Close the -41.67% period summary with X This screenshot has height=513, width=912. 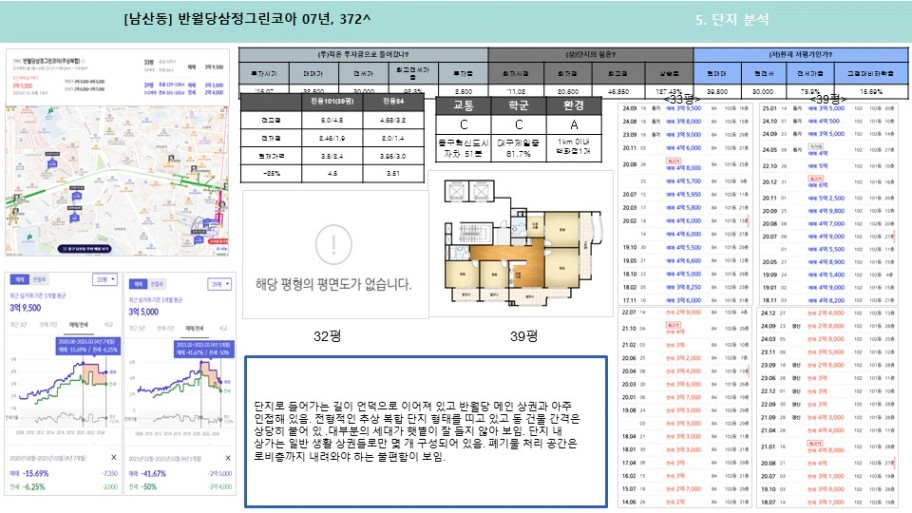click(228, 458)
